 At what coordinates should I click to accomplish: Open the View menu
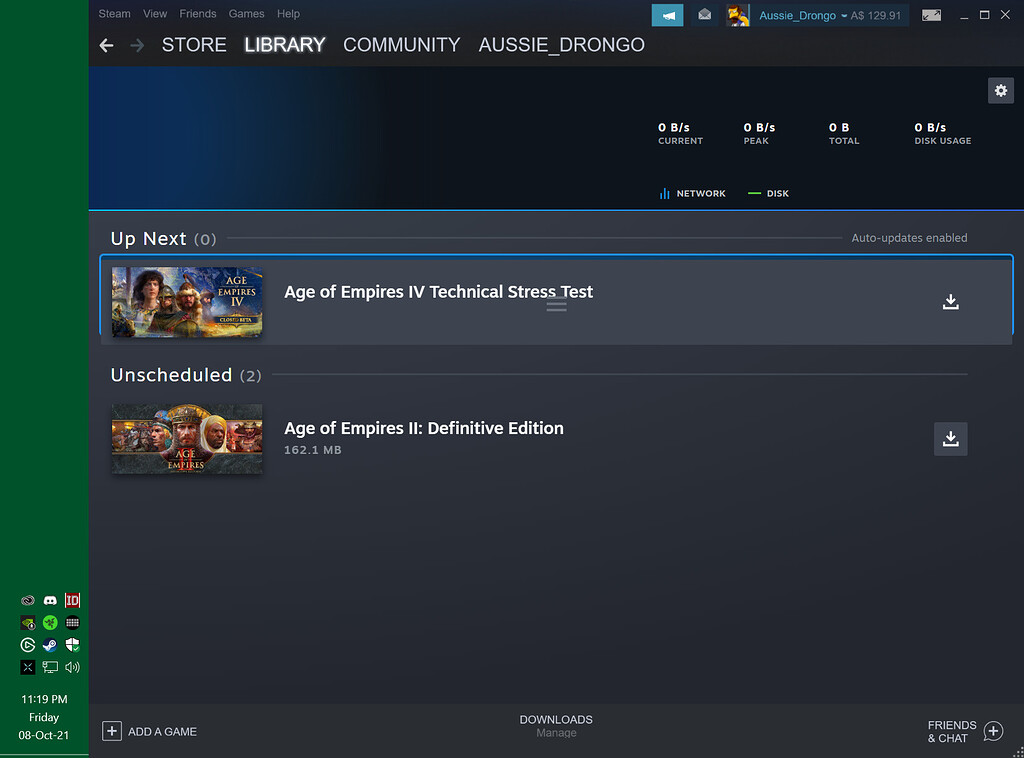click(154, 13)
